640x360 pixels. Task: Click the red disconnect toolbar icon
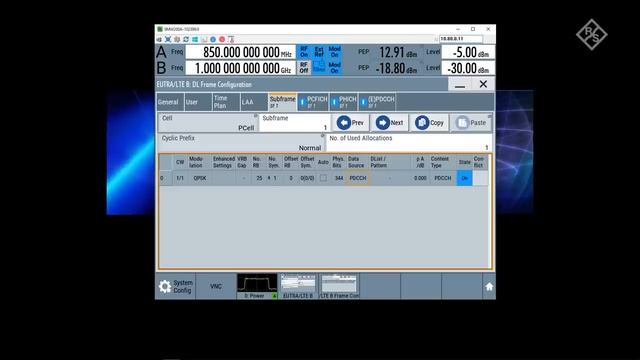(222, 39)
